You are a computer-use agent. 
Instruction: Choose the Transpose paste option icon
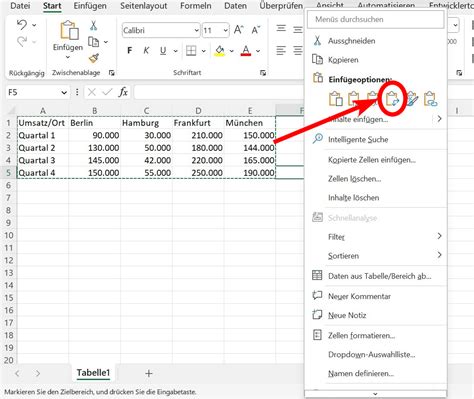coord(393,99)
